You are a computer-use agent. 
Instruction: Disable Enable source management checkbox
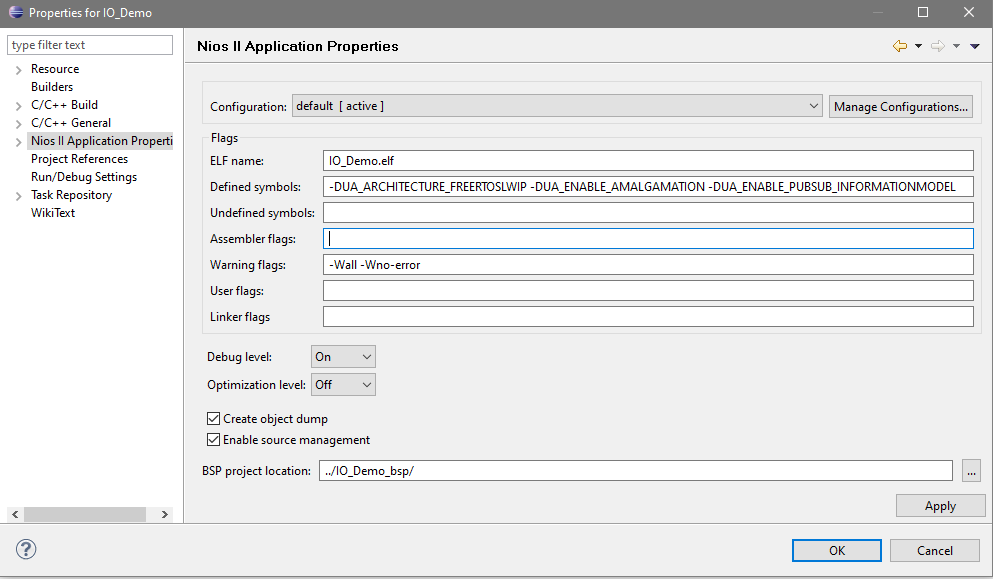click(213, 440)
